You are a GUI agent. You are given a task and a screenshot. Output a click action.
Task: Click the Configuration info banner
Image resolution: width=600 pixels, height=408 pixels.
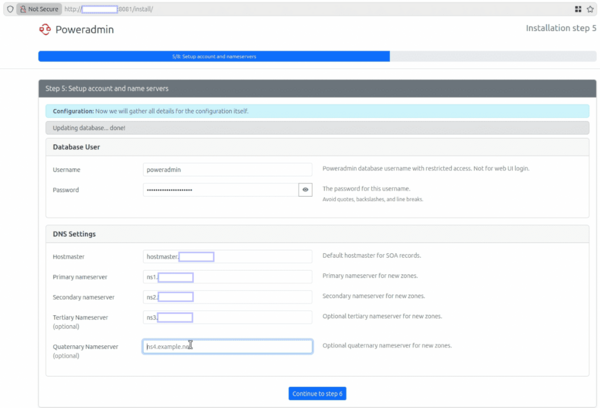click(x=316, y=110)
